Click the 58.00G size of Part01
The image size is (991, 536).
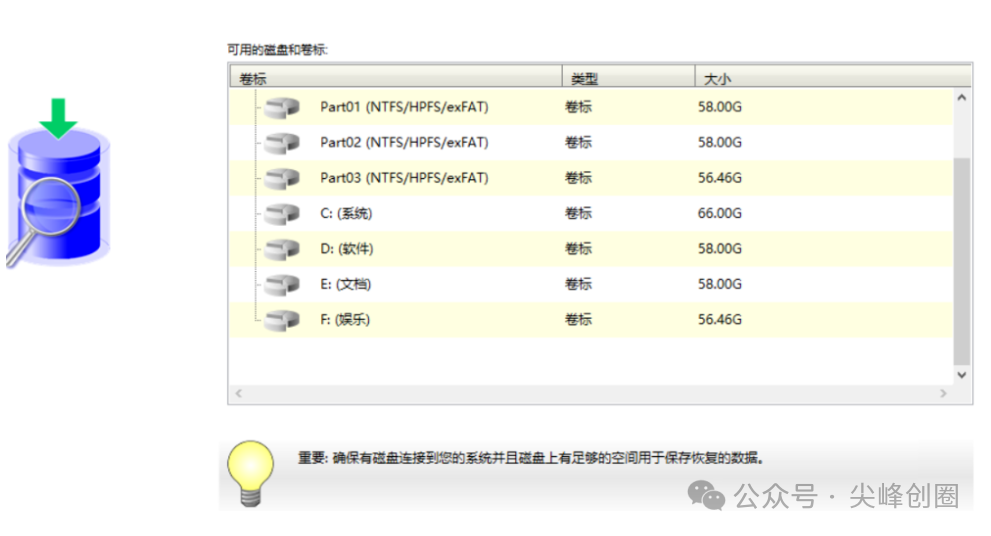pyautogui.click(x=719, y=107)
